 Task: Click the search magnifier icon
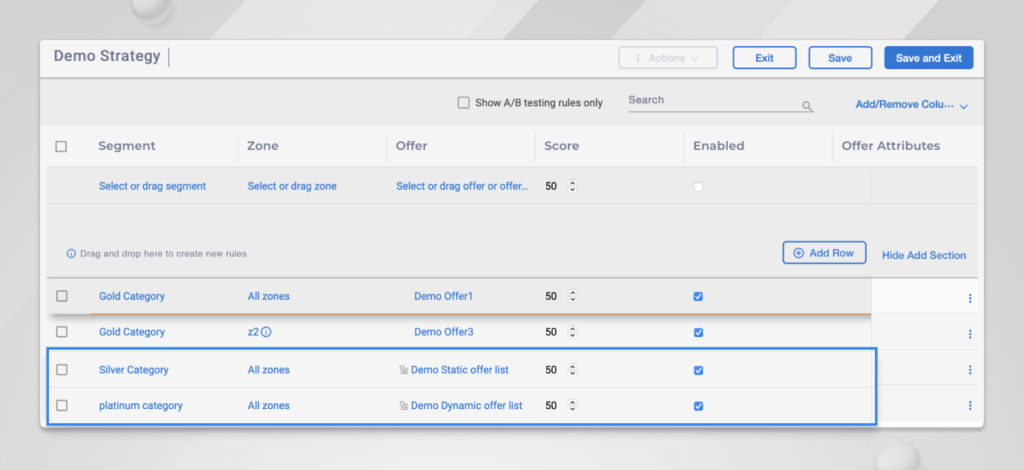point(807,106)
